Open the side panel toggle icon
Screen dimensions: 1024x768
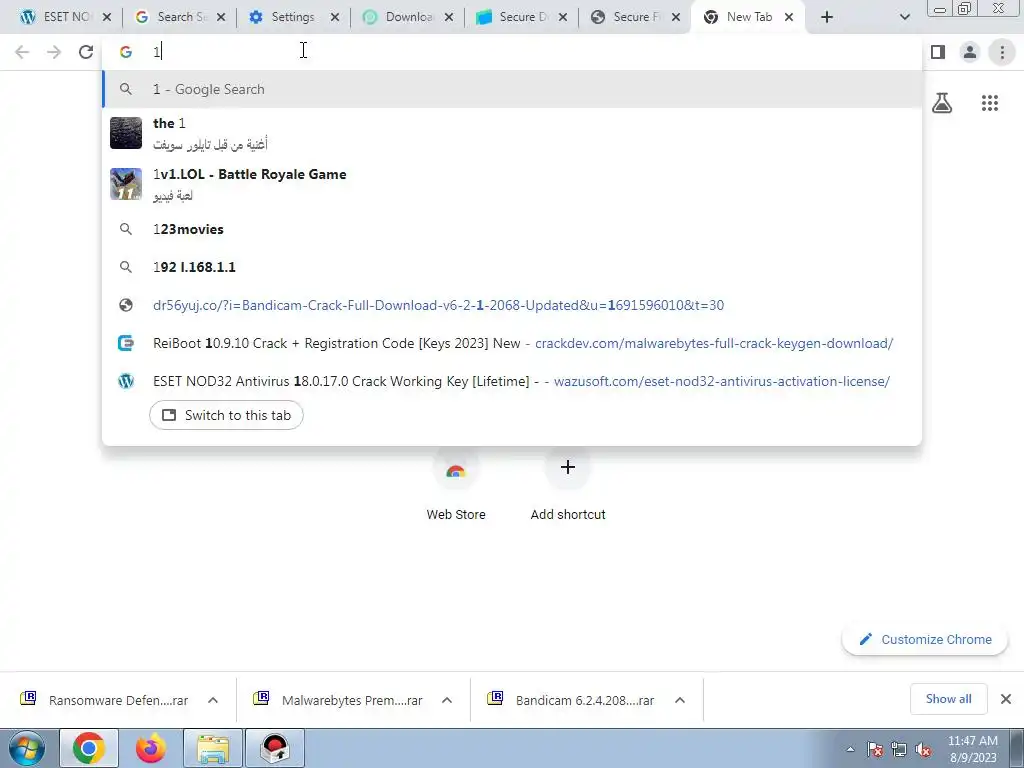[x=938, y=52]
